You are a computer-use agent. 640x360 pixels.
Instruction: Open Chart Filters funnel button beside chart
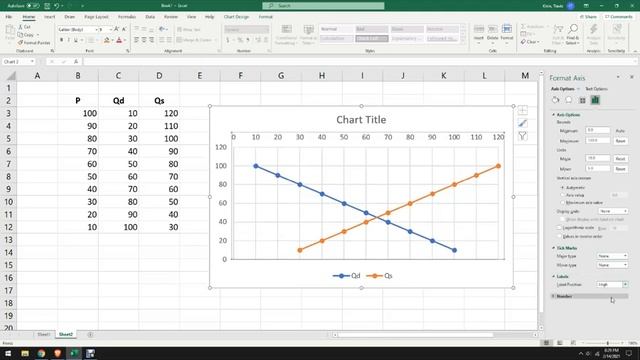[x=522, y=136]
